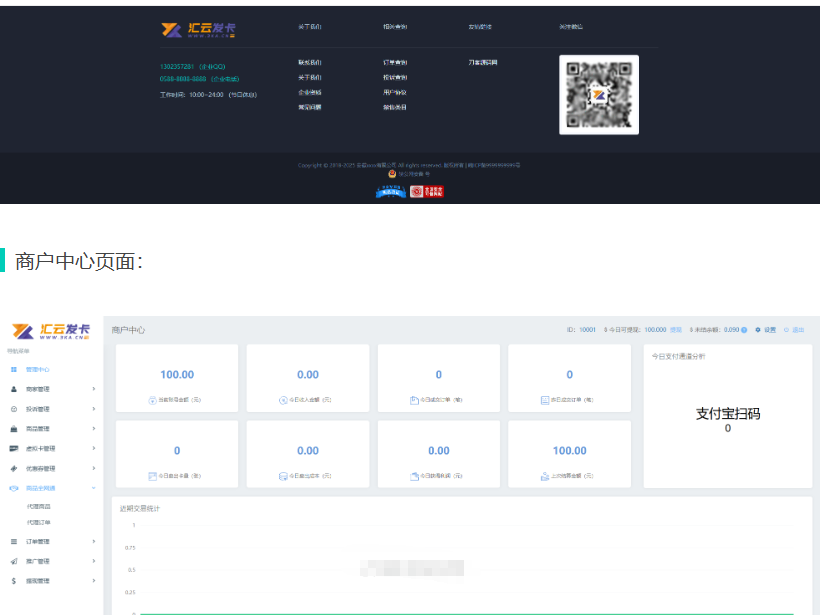
Task: Expand the 商家管理 submenu chevron
Action: pos(92,388)
